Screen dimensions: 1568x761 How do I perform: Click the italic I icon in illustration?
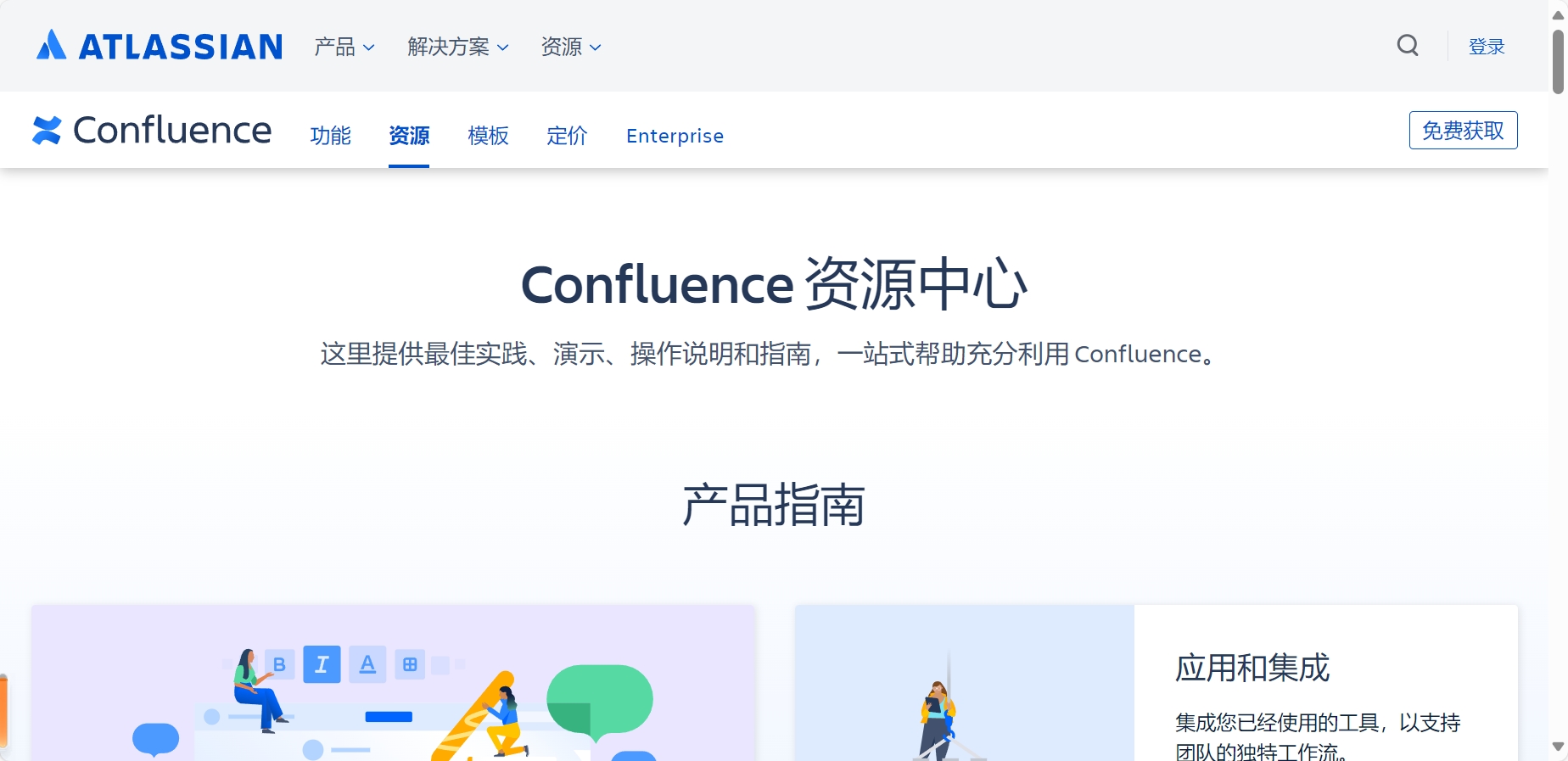(x=322, y=664)
